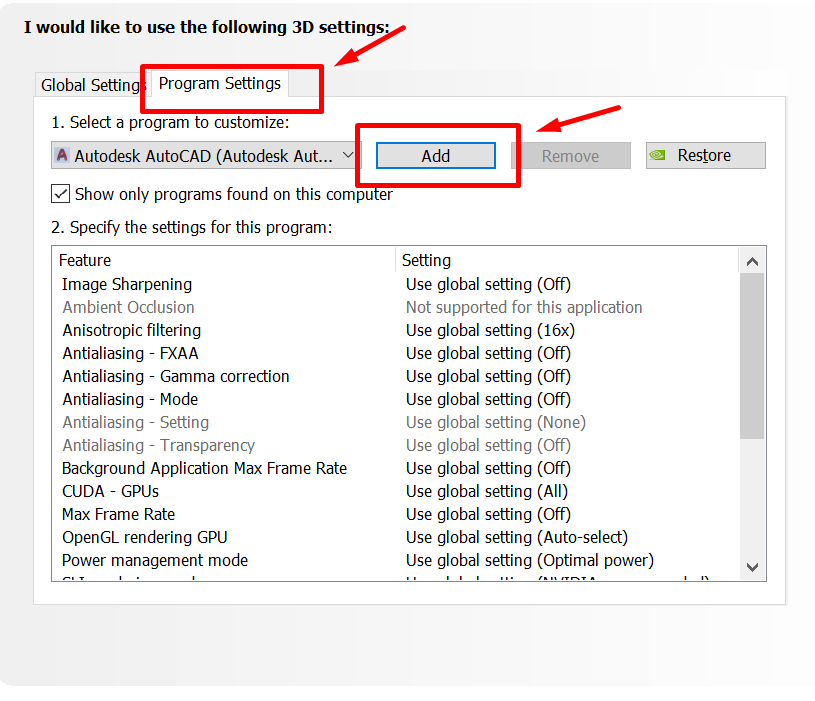
Task: Select Antialiasing - Gamma correction feature
Action: click(175, 376)
